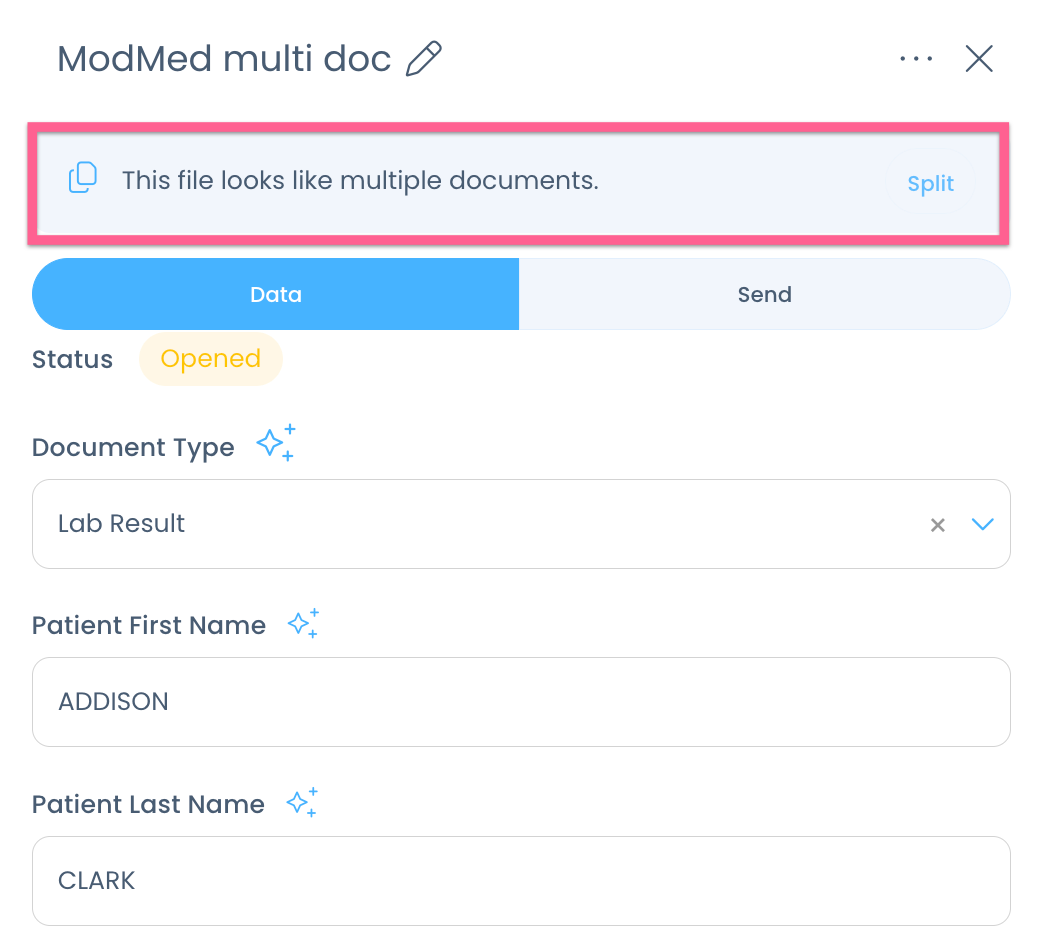Click the ModMed multi doc title
1040x940 pixels.
point(224,59)
